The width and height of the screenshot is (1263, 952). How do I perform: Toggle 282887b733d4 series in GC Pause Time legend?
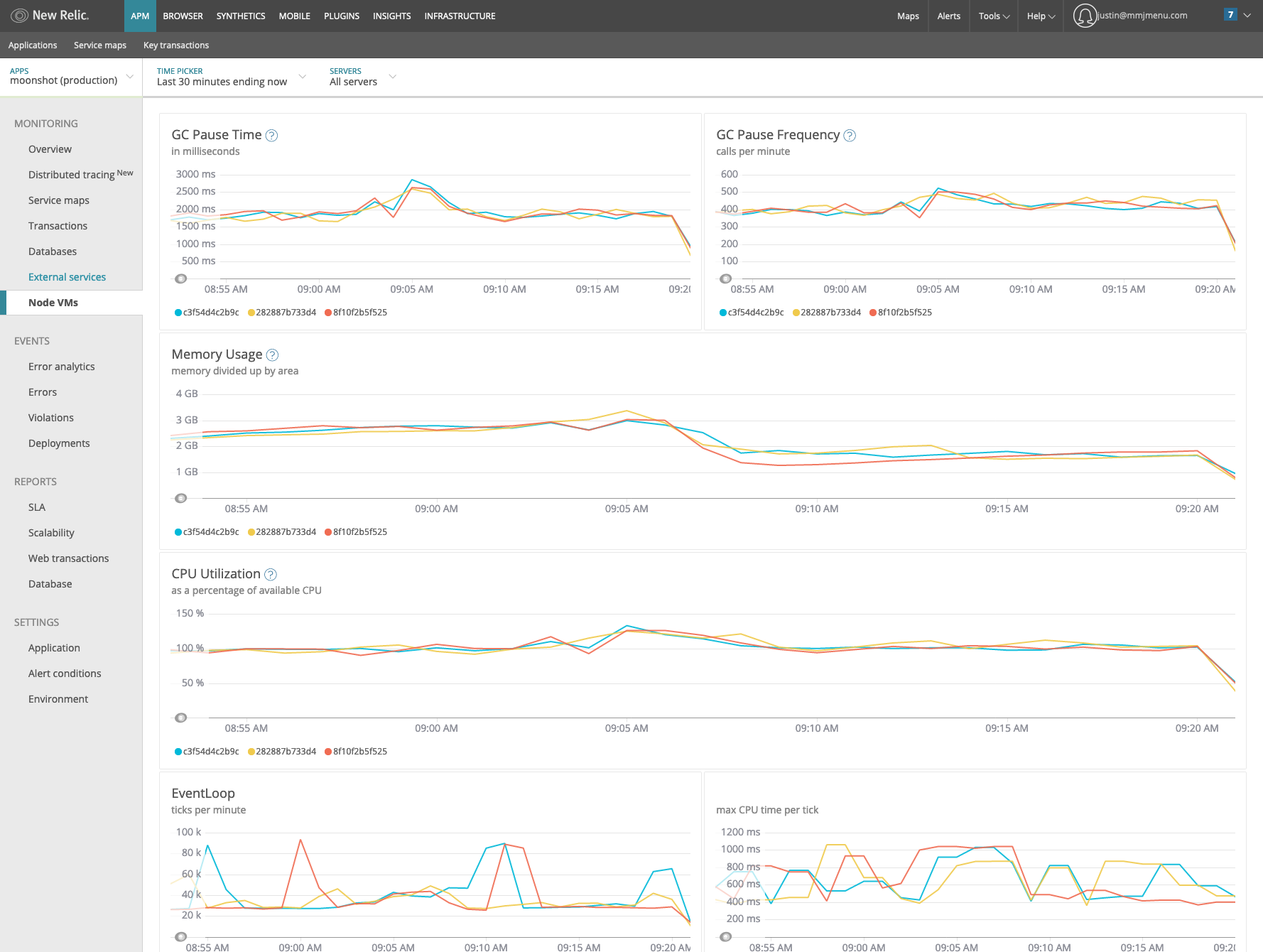point(282,313)
